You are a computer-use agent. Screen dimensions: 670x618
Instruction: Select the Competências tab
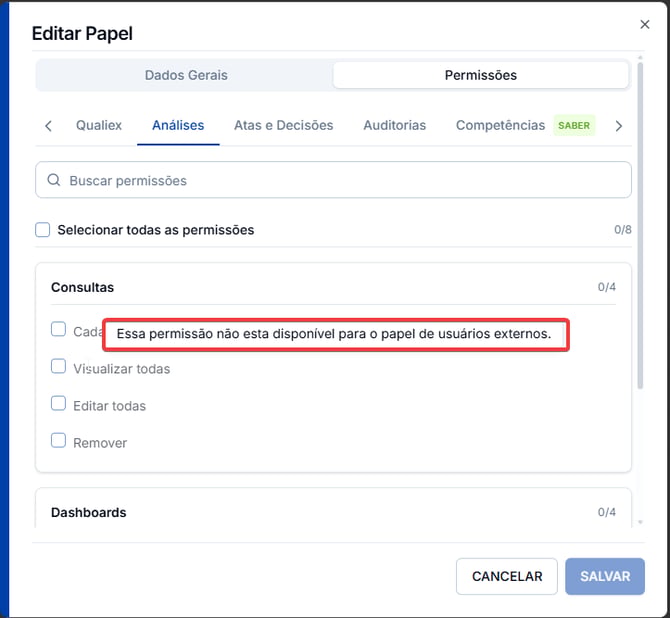(x=500, y=125)
